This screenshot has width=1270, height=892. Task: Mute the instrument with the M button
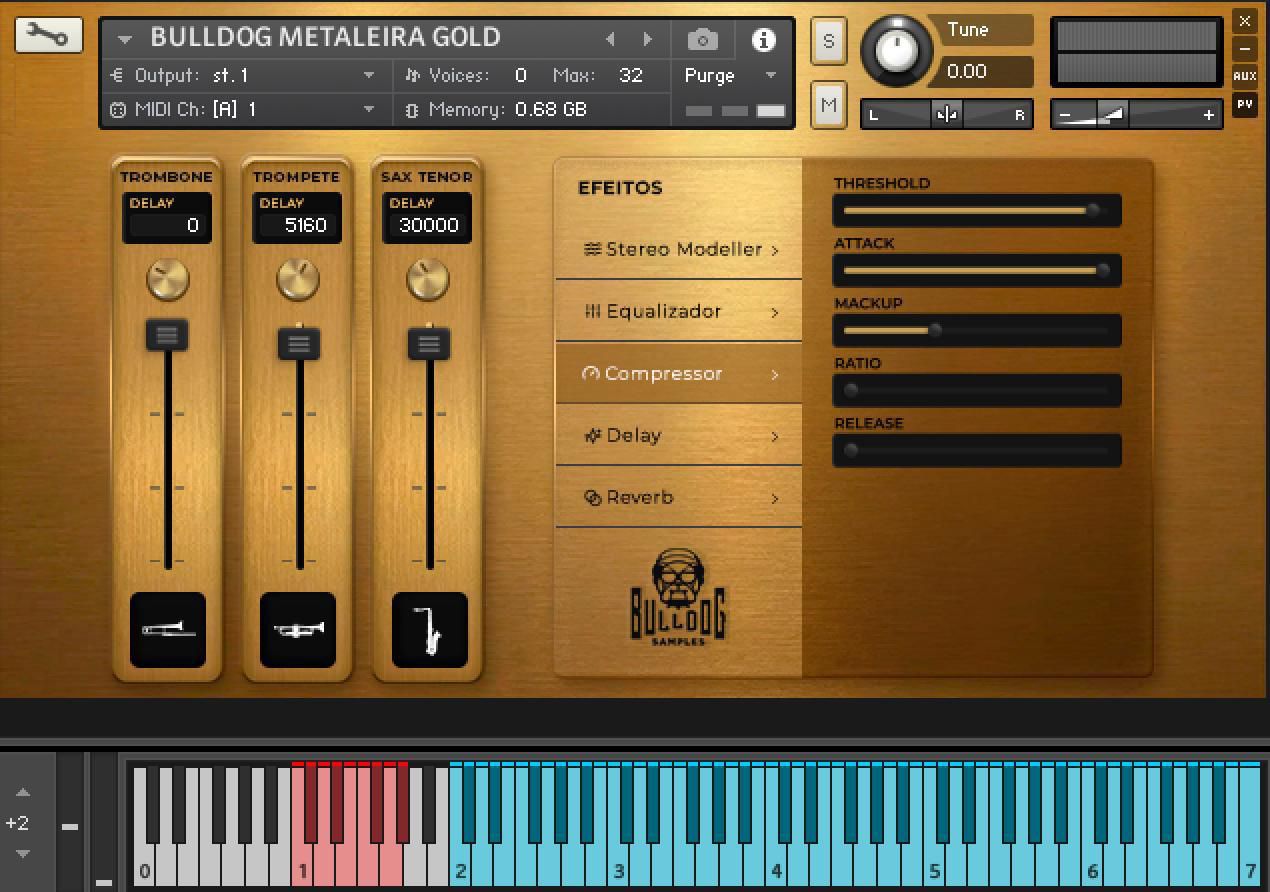pos(828,105)
